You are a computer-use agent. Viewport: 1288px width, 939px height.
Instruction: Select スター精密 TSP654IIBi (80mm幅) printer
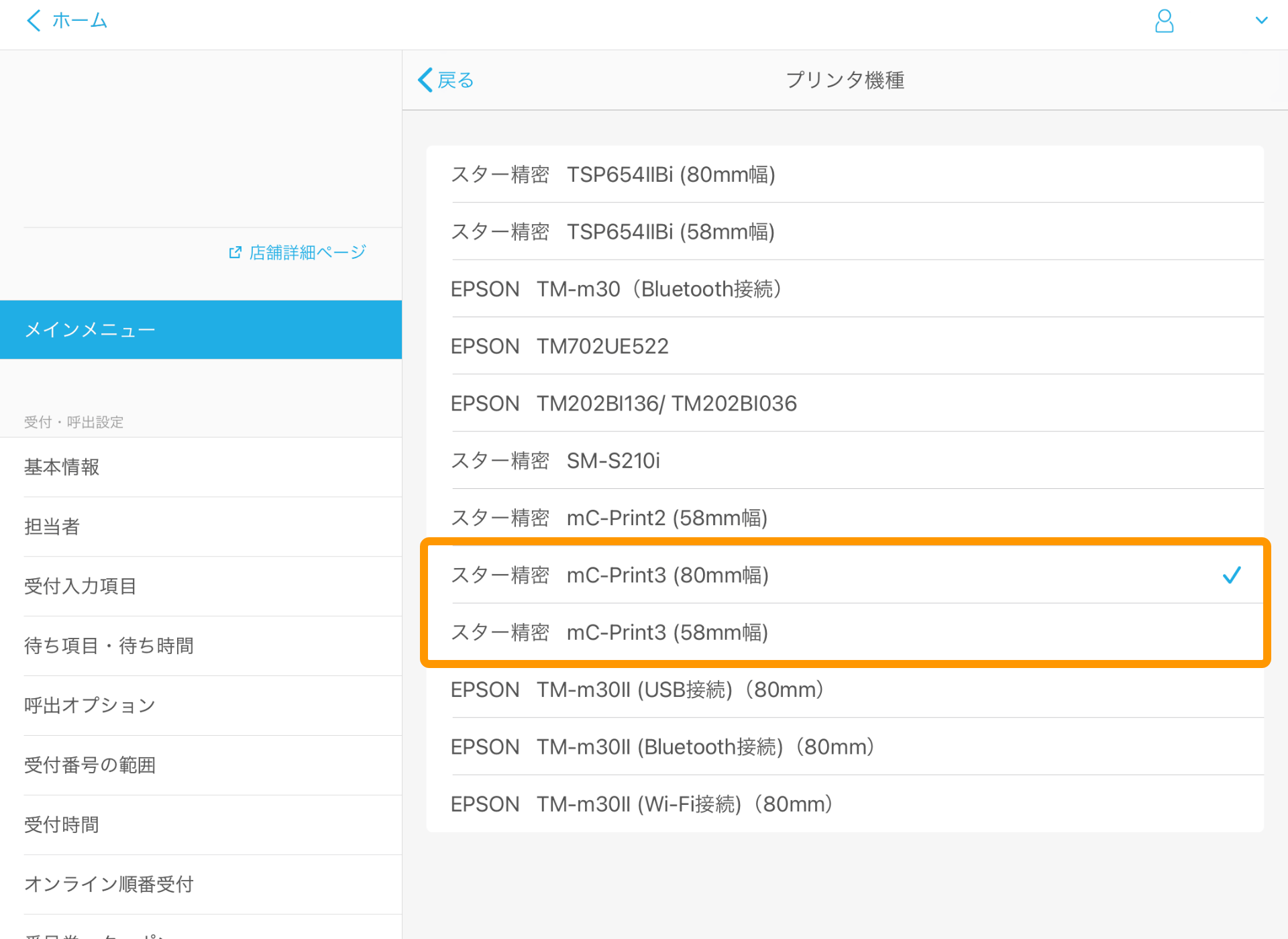pos(845,174)
